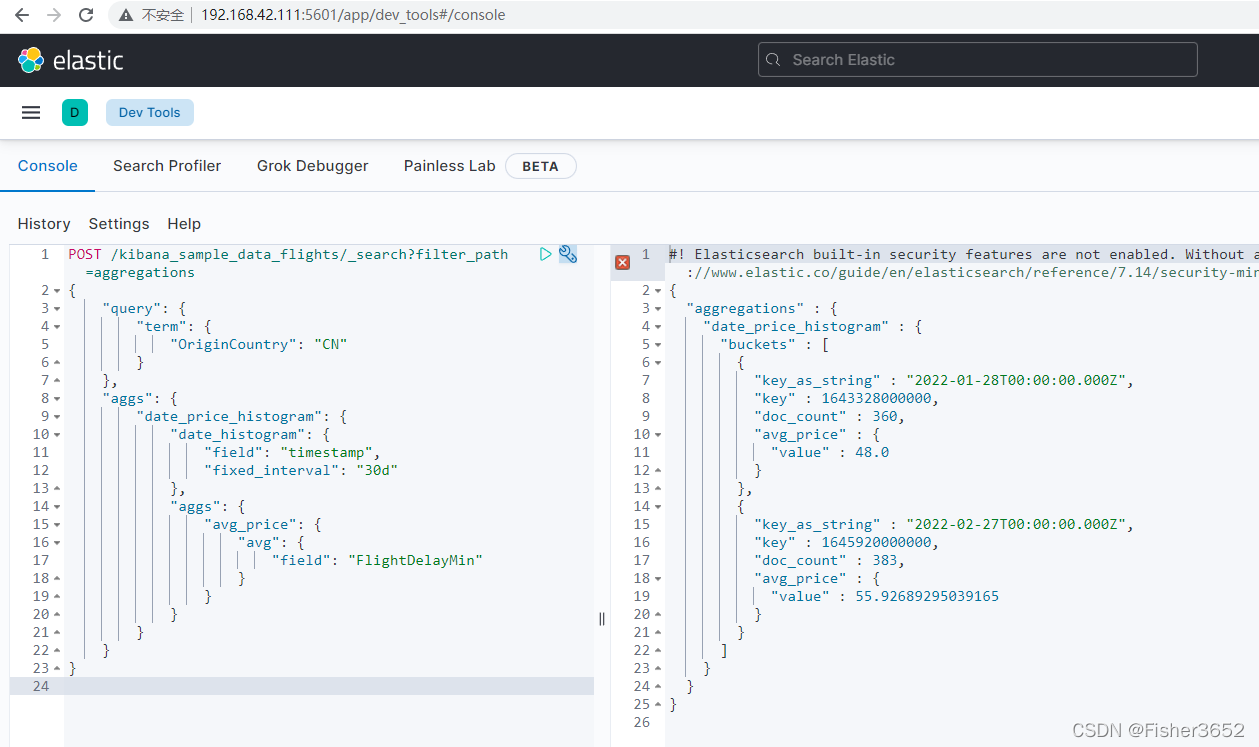This screenshot has width=1259, height=747.
Task: Click "doc_count" : 360 in response
Action: (x=829, y=417)
